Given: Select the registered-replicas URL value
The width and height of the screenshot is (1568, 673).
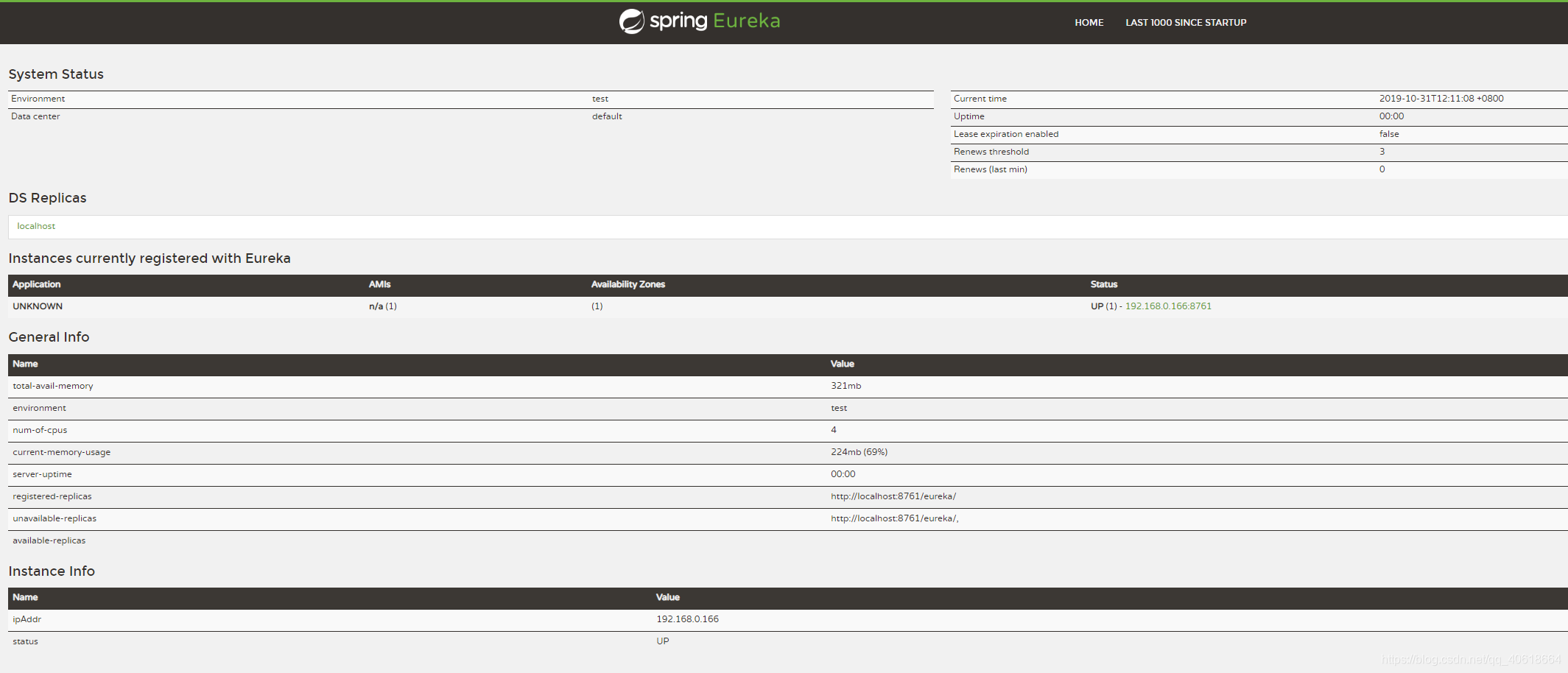Looking at the screenshot, I should [x=893, y=496].
